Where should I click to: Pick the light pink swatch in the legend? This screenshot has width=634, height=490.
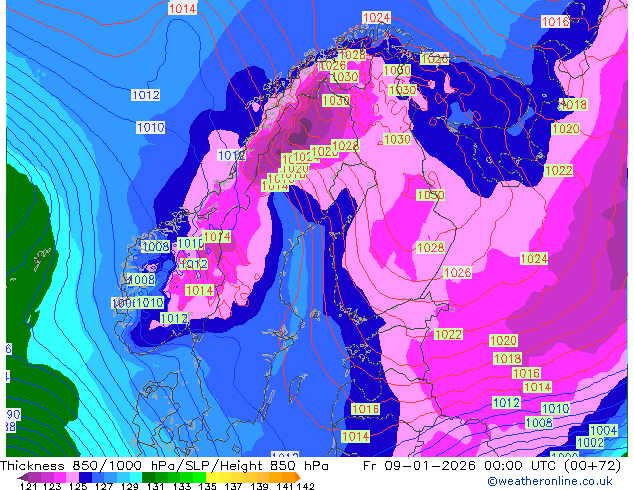72,477
